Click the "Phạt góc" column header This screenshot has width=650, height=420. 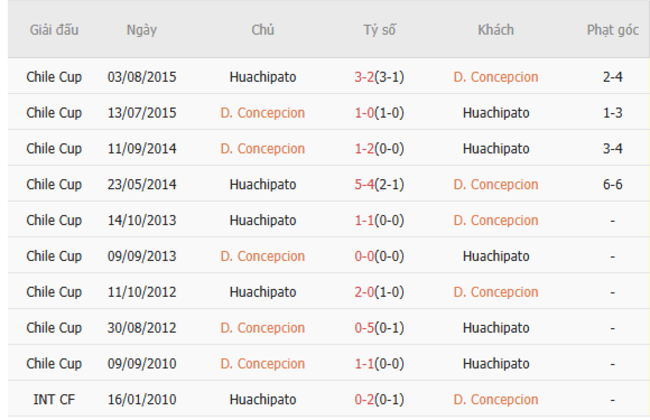pyautogui.click(x=612, y=29)
